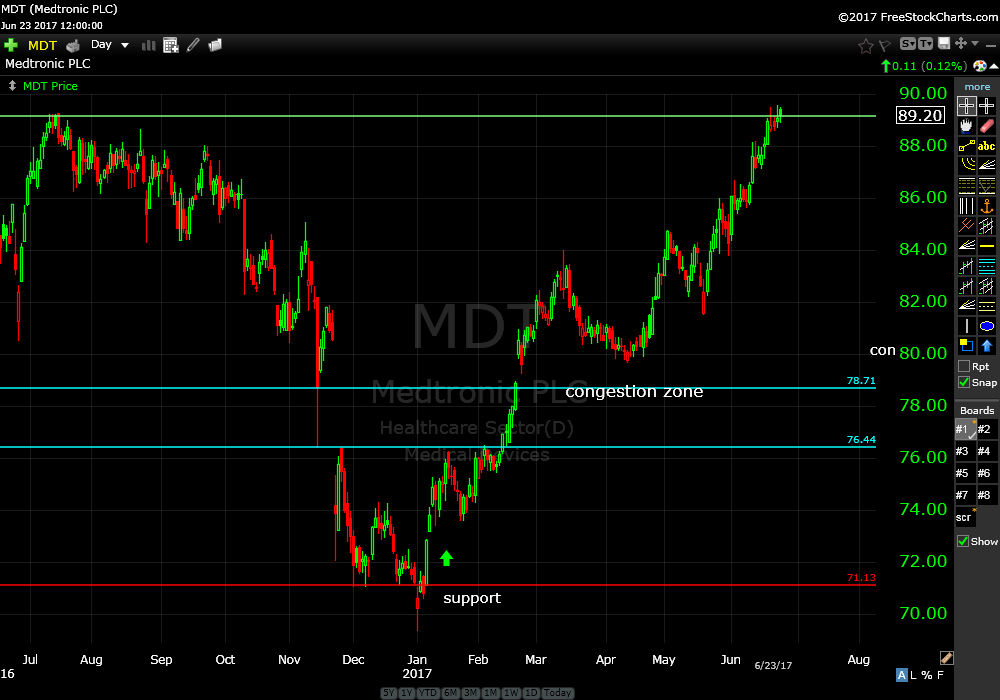This screenshot has width=1000, height=700.
Task: Expand the 'more' drawing tools list
Action: 977,87
